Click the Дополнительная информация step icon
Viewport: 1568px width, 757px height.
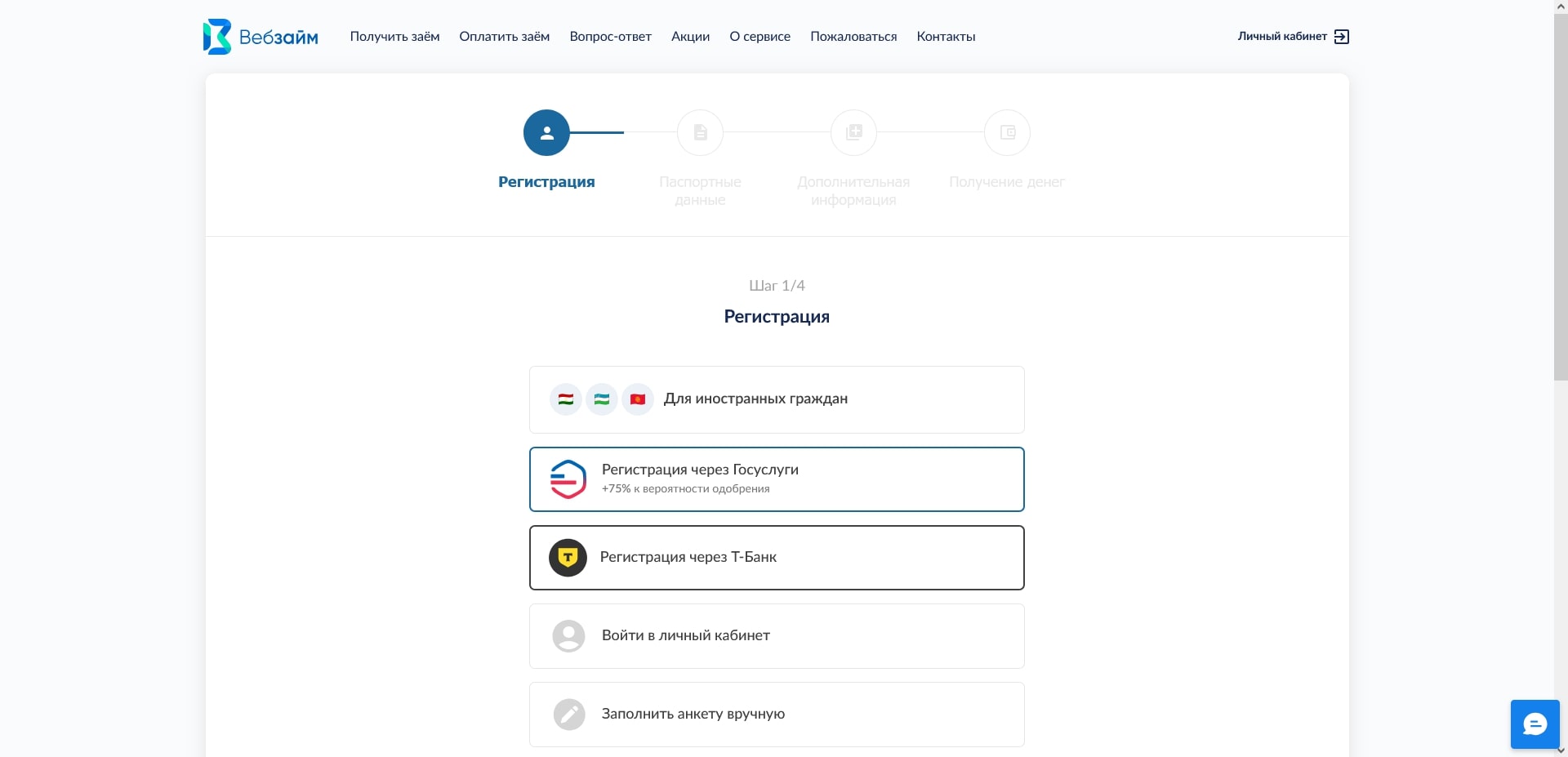pos(853,133)
